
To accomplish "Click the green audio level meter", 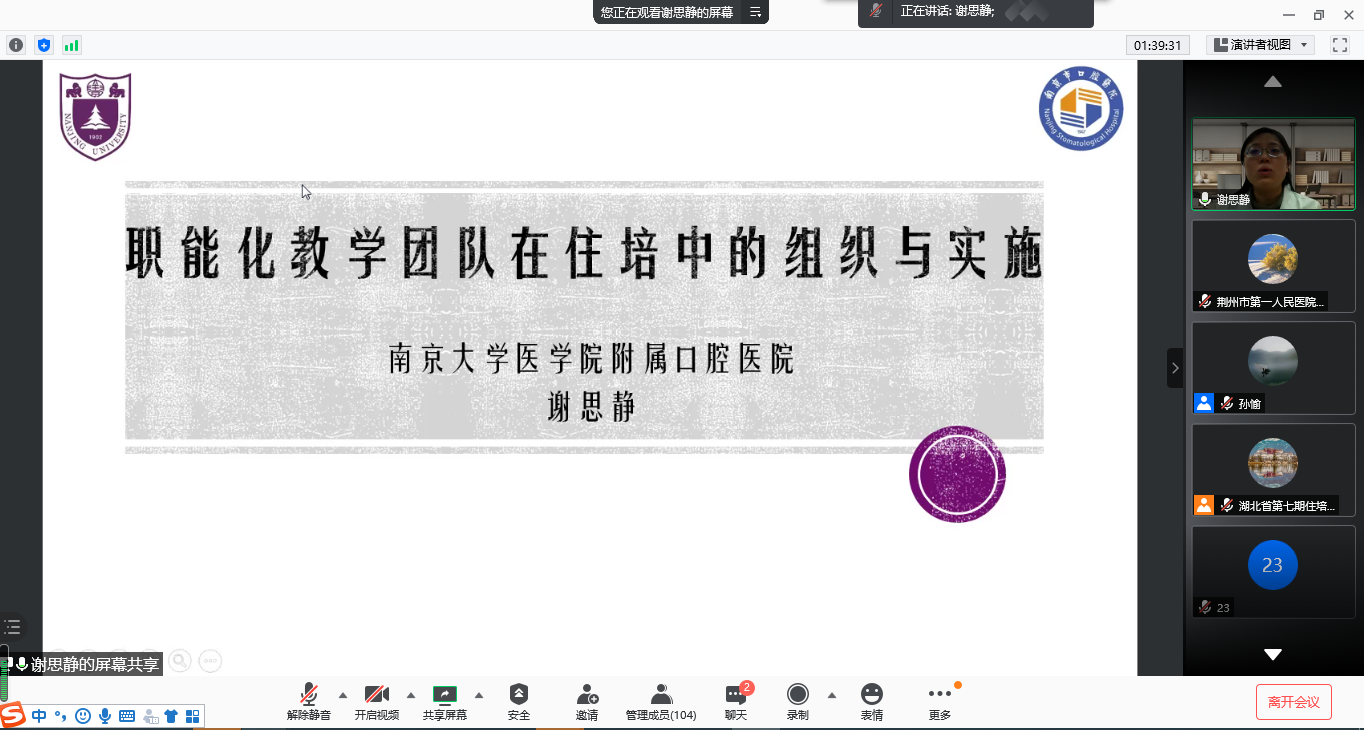I will (x=3, y=675).
